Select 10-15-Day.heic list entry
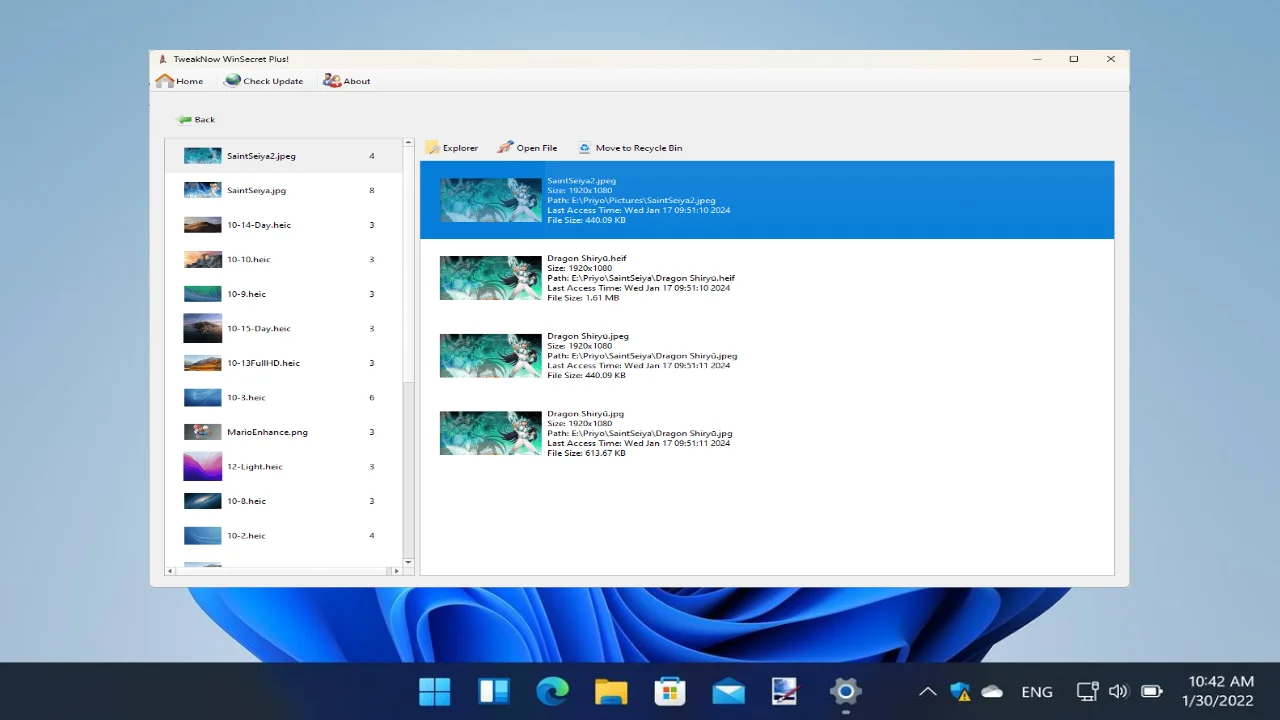 [284, 328]
